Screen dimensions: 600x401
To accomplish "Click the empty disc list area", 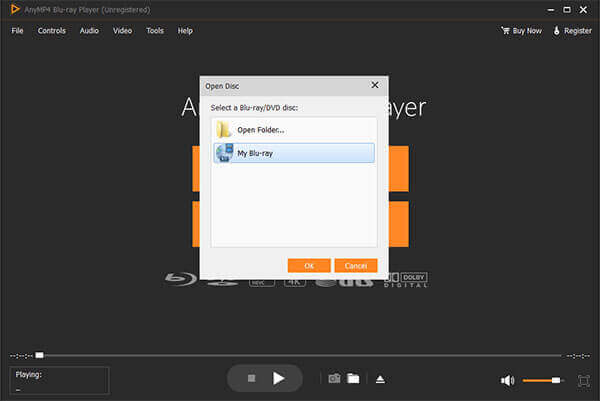I will pyautogui.click(x=294, y=205).
